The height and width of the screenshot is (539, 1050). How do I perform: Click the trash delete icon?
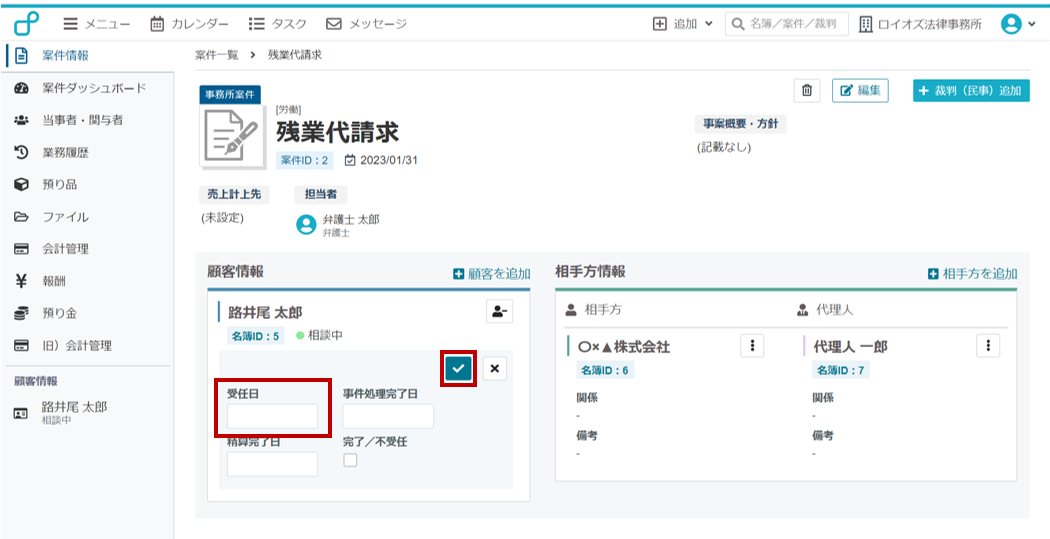(806, 91)
